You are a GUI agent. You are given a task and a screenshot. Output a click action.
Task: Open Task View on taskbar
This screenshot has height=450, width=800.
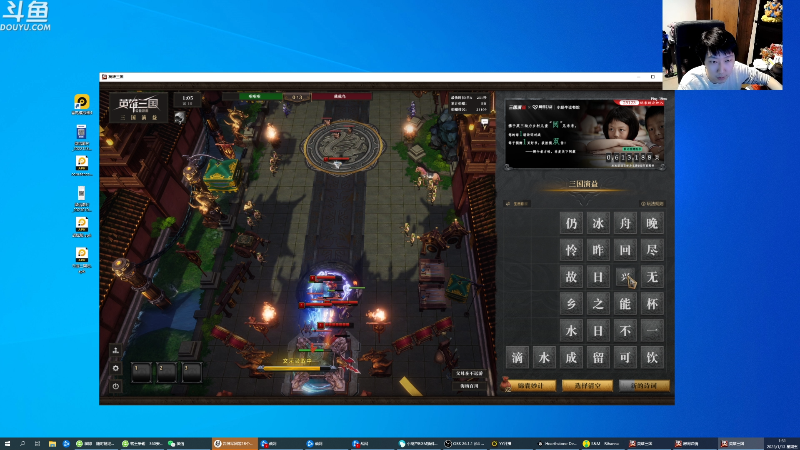(x=37, y=444)
